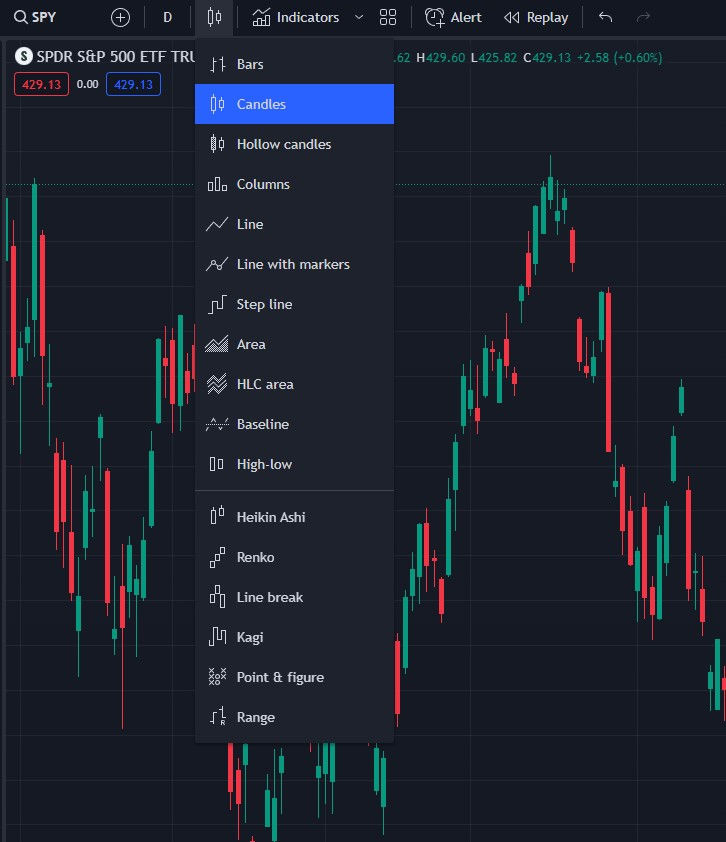Viewport: 726px width, 842px height.
Task: Select the Columns chart style
Action: pos(262,184)
